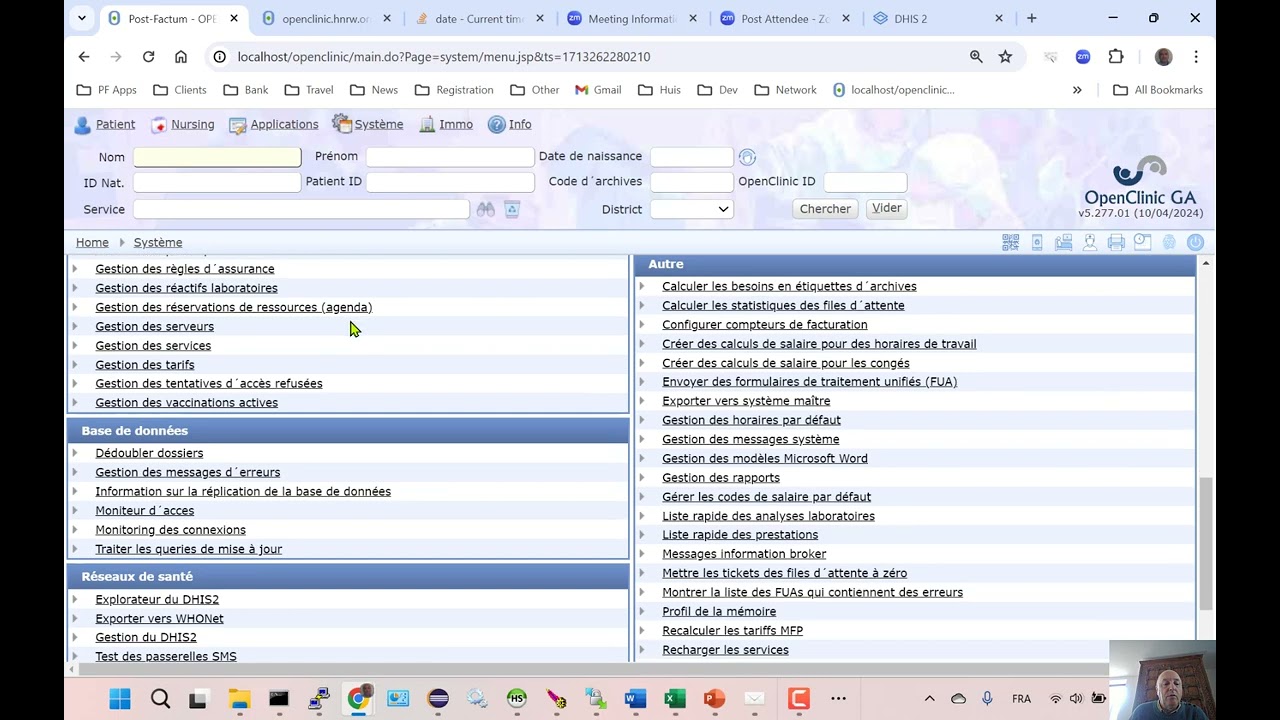
Task: Open PowerPoint from taskbar
Action: 714,698
